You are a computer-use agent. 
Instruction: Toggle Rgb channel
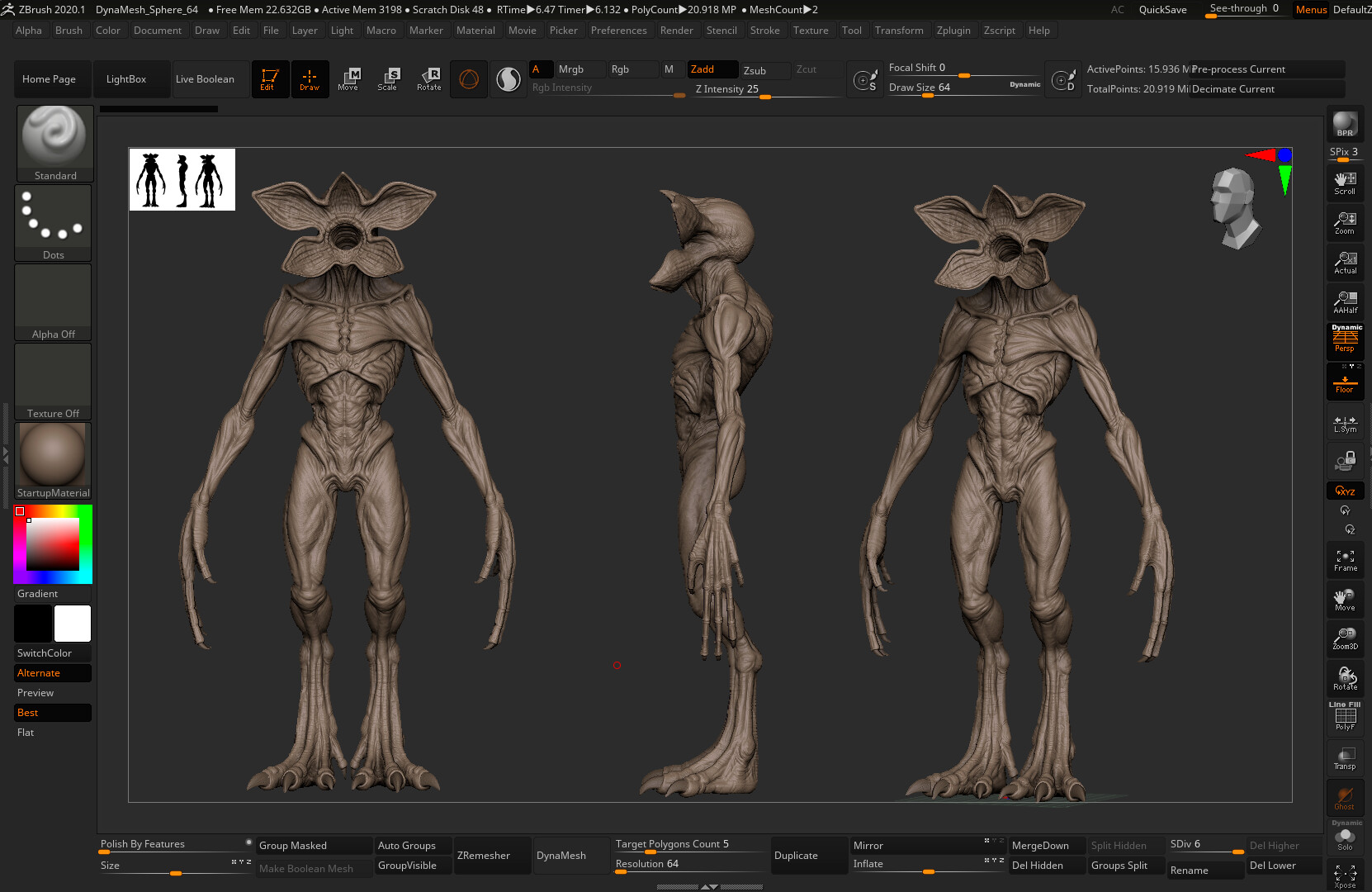(633, 69)
